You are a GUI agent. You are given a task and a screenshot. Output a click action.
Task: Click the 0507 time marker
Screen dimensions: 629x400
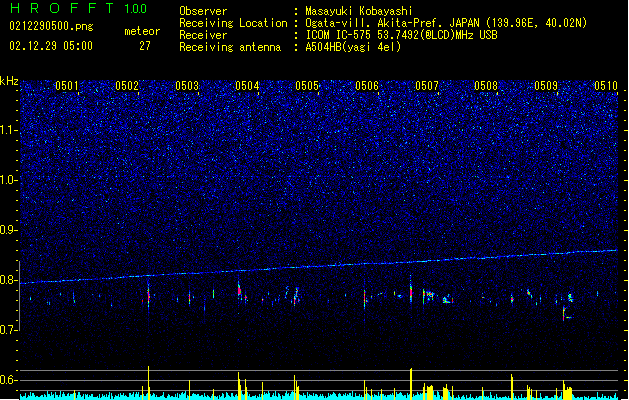pos(427,86)
